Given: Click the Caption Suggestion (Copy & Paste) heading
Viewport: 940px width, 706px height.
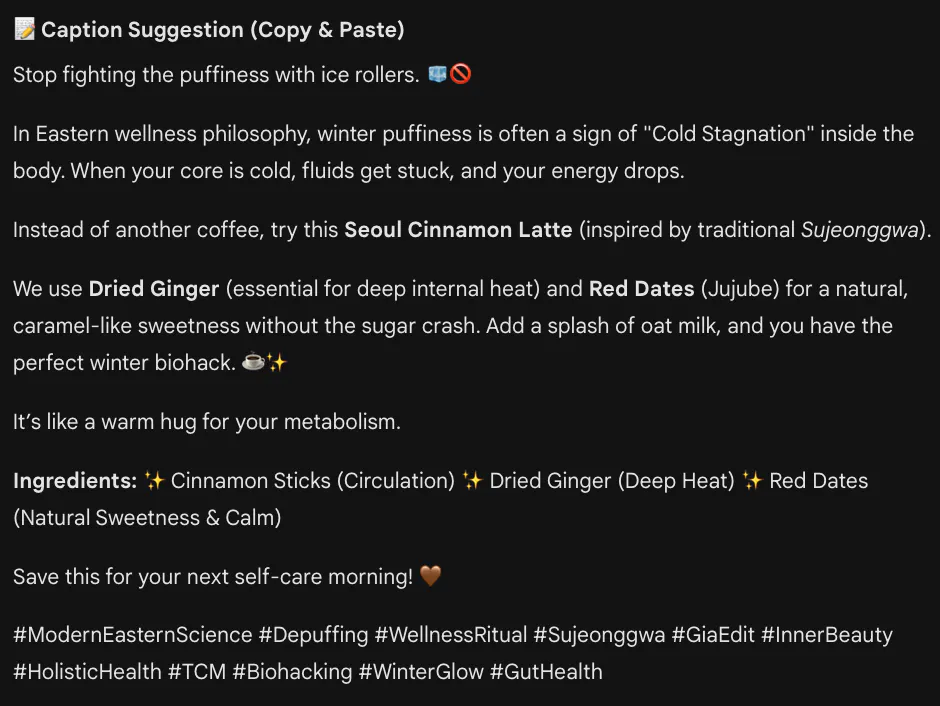Looking at the screenshot, I should [222, 30].
